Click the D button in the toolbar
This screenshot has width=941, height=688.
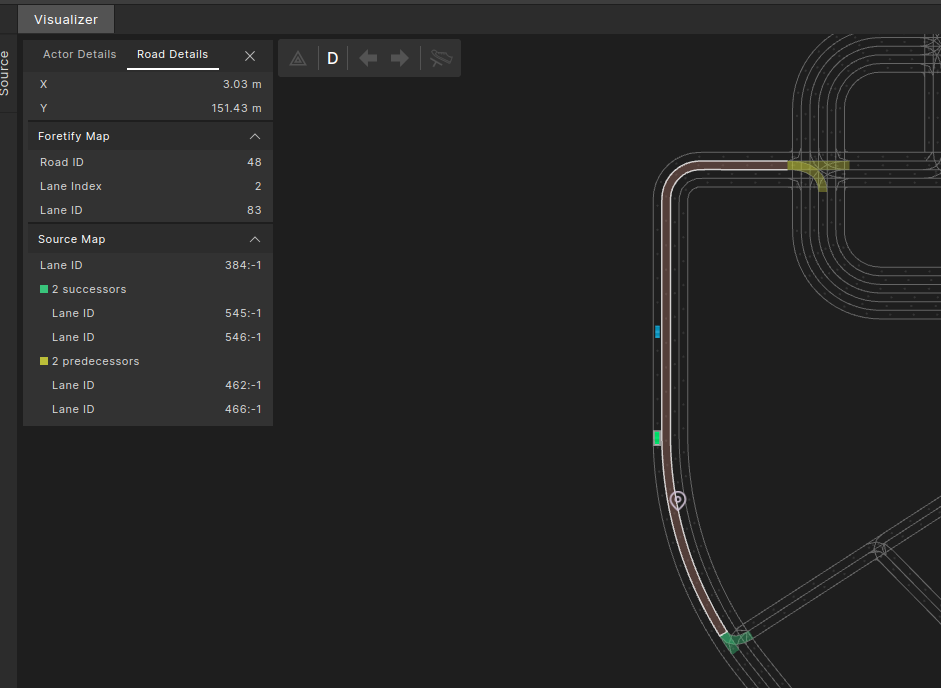click(x=333, y=59)
